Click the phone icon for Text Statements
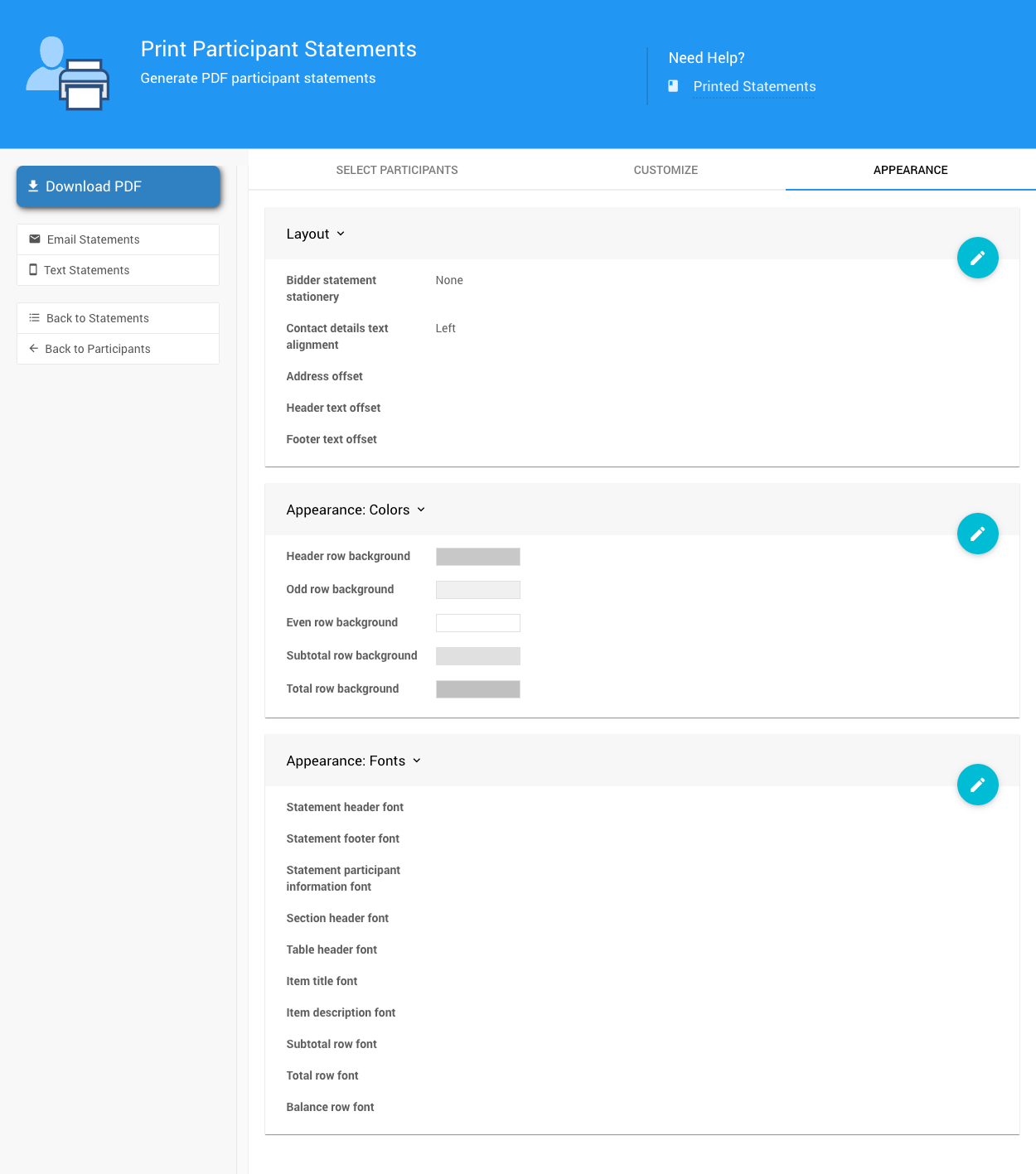 point(33,270)
